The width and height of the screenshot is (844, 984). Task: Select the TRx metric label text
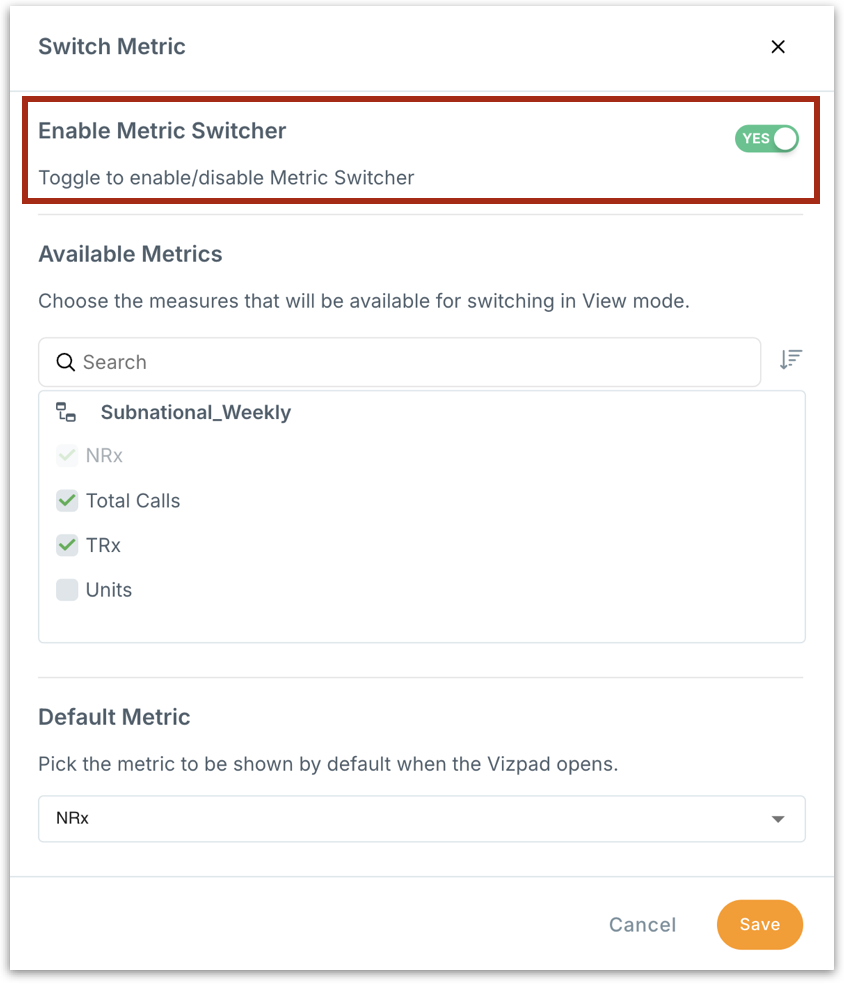tap(103, 546)
